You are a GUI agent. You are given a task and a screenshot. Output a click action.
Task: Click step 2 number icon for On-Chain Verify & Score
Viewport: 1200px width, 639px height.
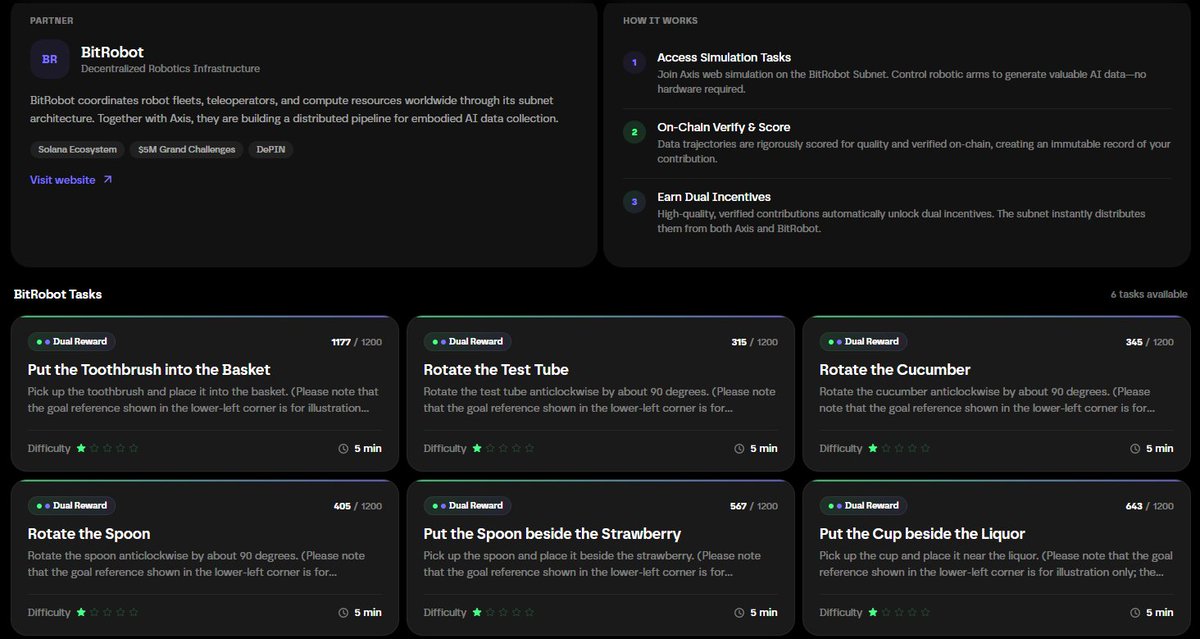coord(633,132)
